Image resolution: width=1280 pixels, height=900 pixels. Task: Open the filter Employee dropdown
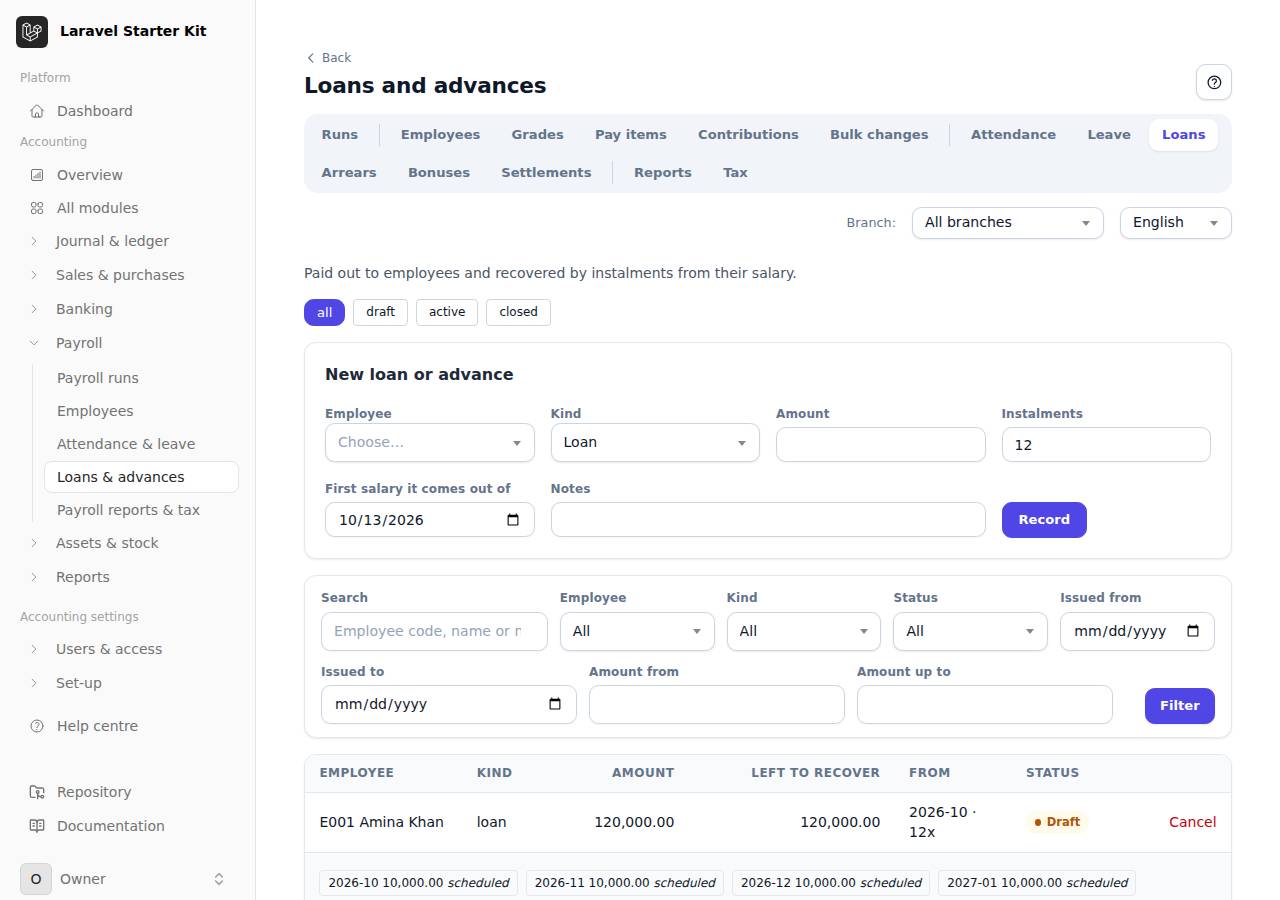[x=637, y=631]
